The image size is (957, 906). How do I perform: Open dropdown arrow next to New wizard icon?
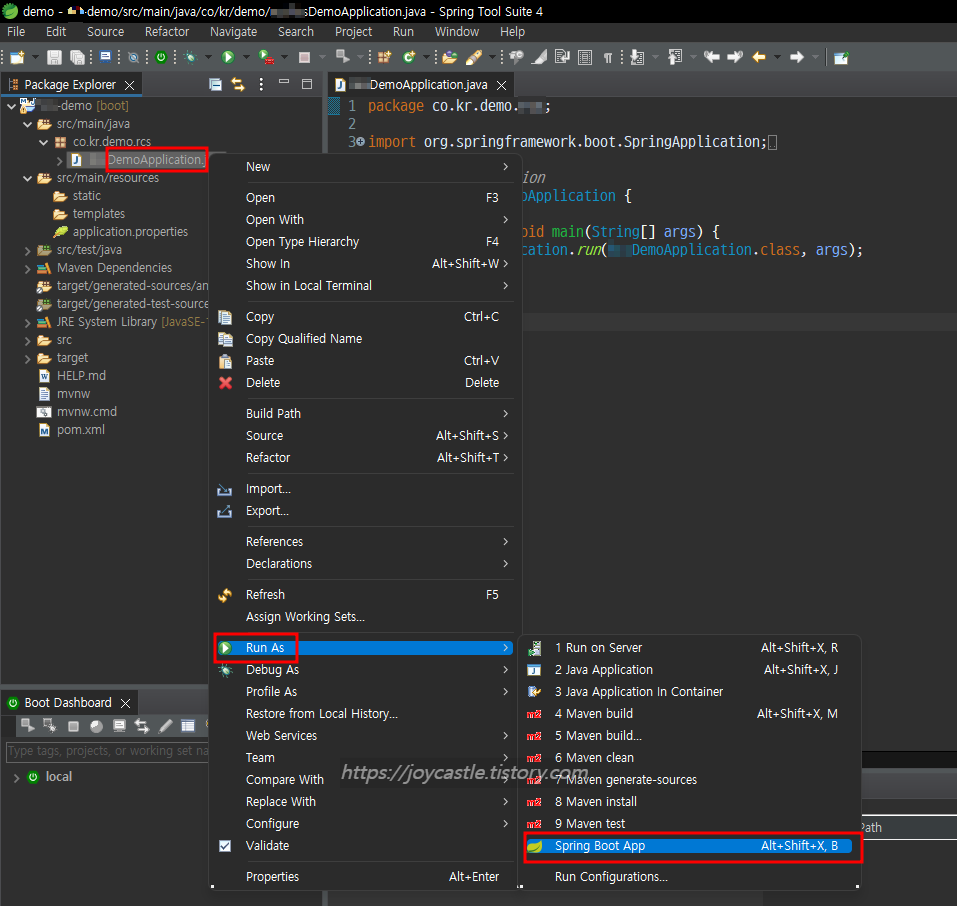pos(35,57)
